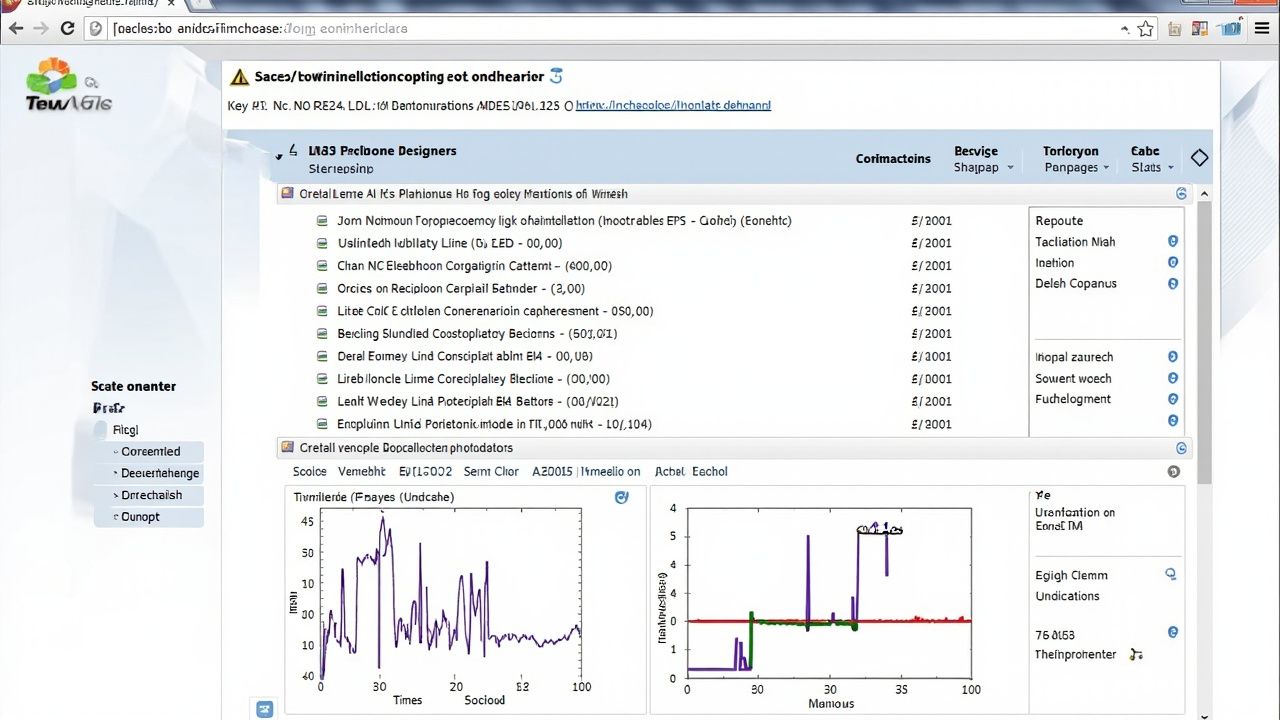Click the blue icon beside 76 d\53
The height and width of the screenshot is (720, 1280).
click(x=1173, y=632)
